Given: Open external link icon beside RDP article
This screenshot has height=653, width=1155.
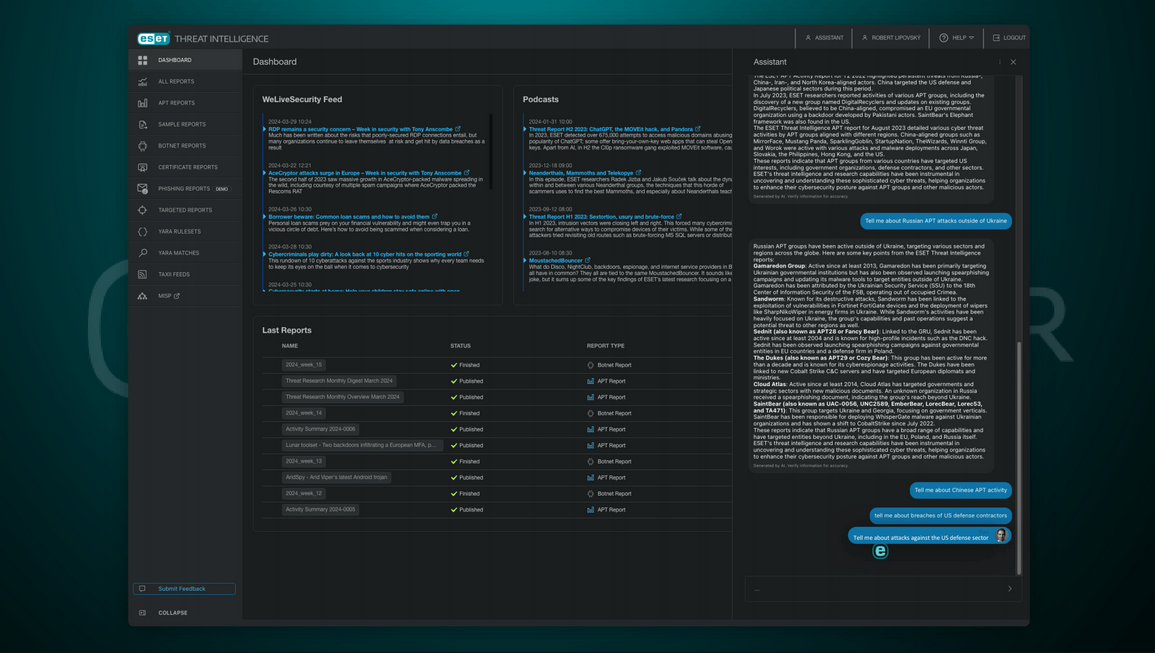Looking at the screenshot, I should 457,129.
